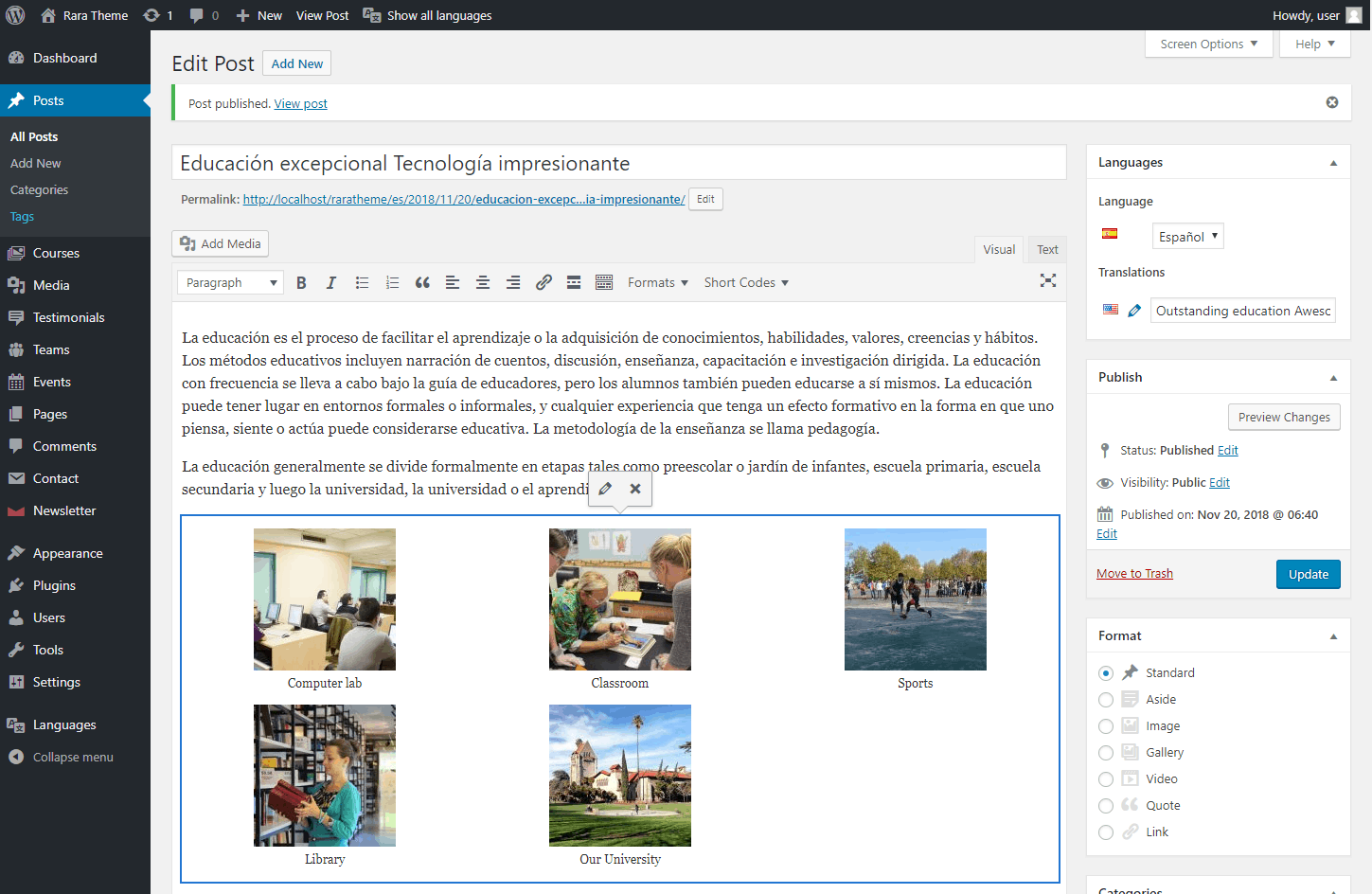
Task: Dismiss the Post published notice
Action: [x=1331, y=102]
